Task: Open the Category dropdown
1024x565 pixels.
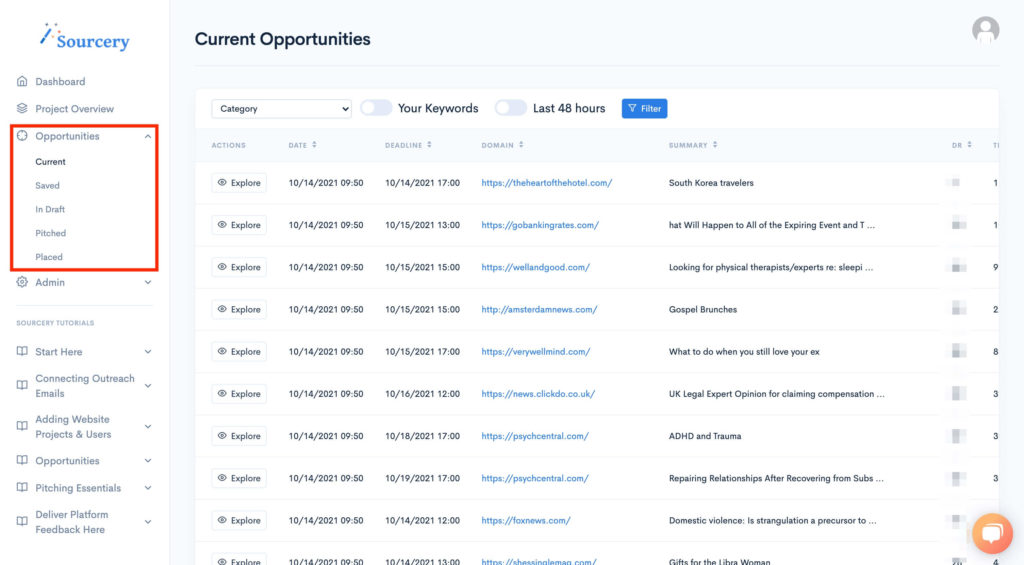Action: click(x=281, y=108)
